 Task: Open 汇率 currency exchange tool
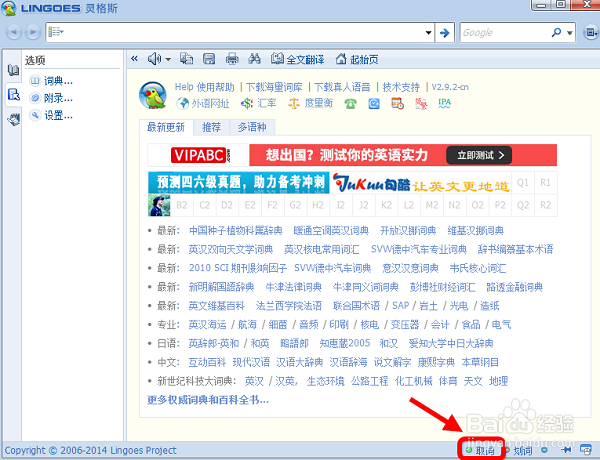coord(259,103)
